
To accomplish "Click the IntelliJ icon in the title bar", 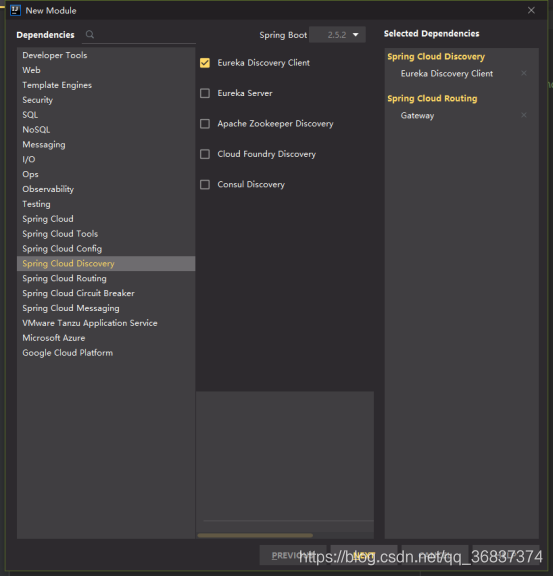I will pos(15,10).
